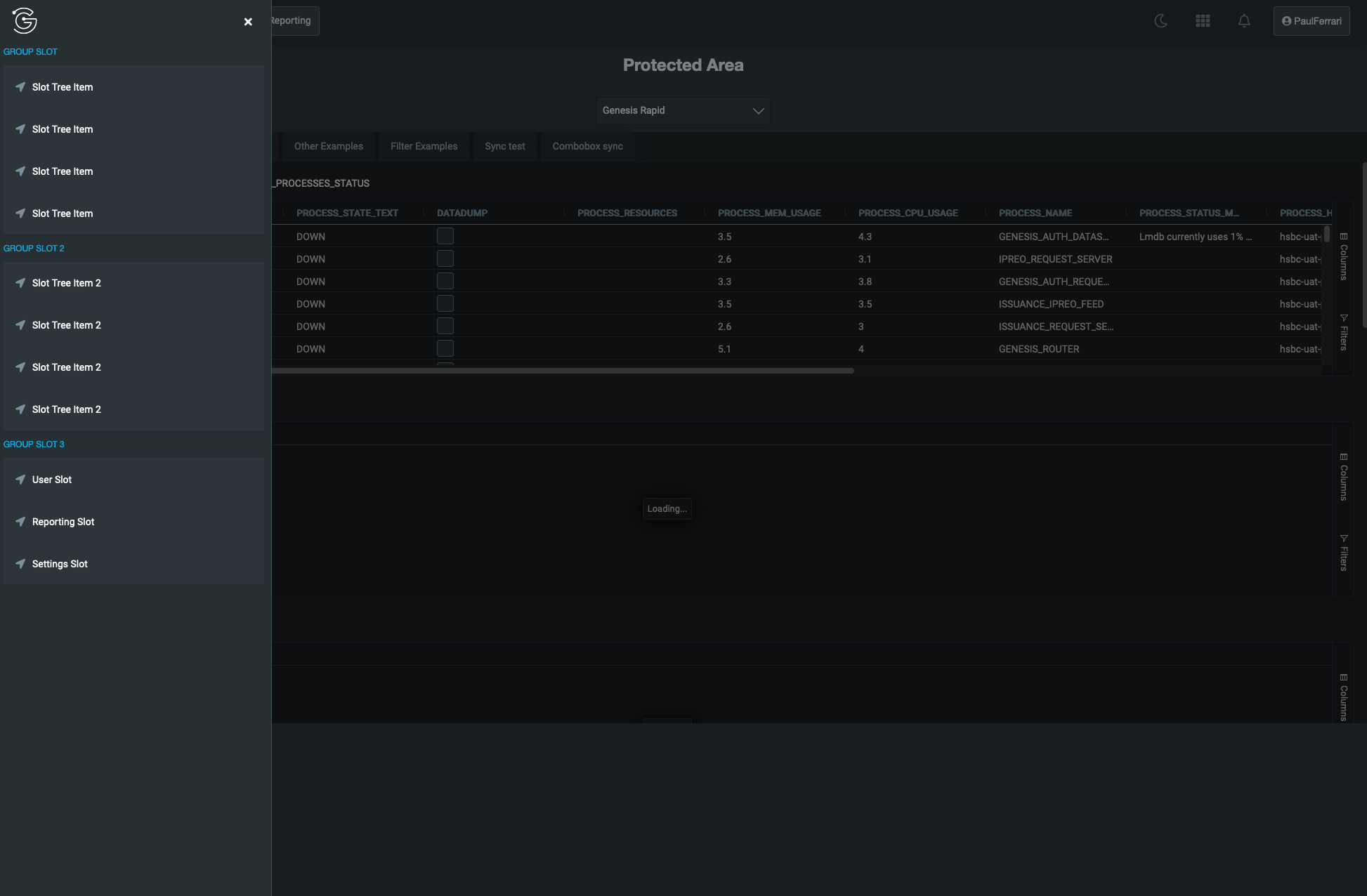This screenshot has height=896, width=1367.
Task: Click 'Lmdb currently uses 1%' status cell
Action: click(1196, 237)
